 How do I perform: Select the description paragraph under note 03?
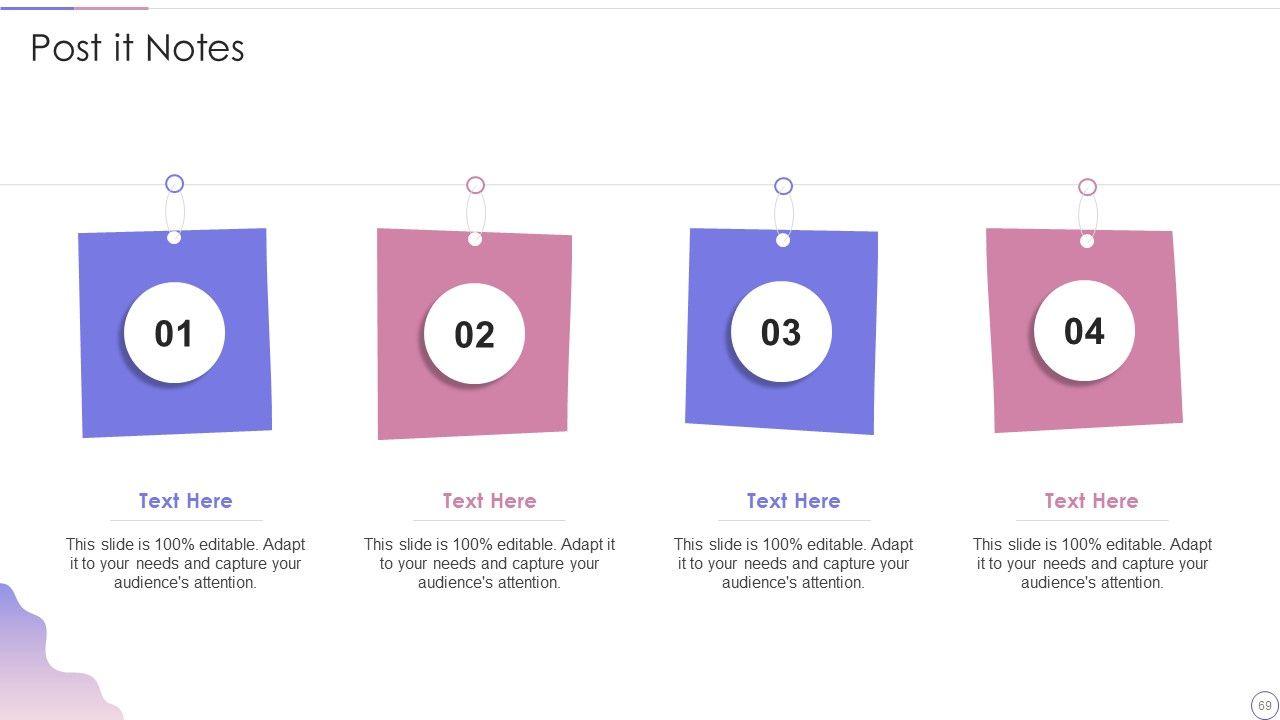point(793,563)
